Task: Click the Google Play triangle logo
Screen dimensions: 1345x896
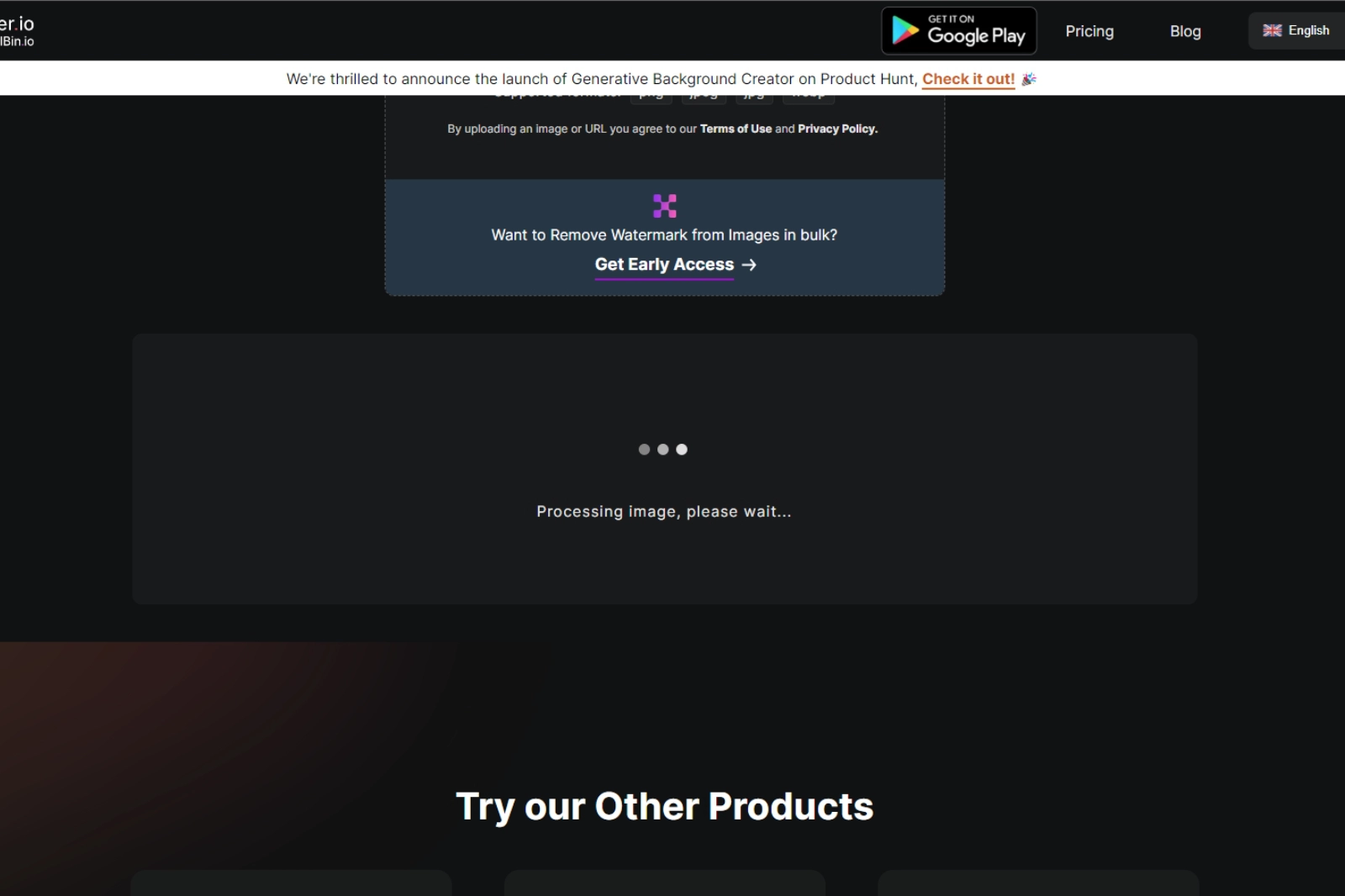Action: click(905, 30)
